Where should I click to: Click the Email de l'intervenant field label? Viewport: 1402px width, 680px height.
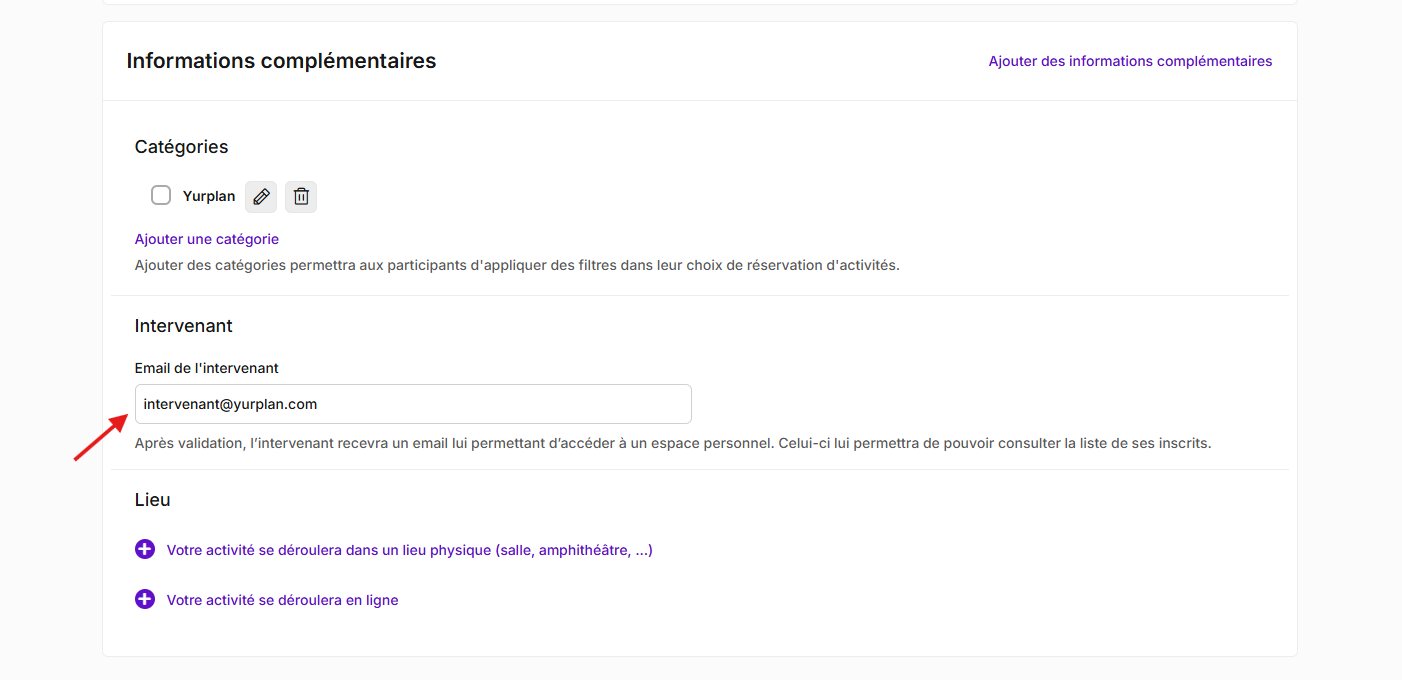tap(207, 368)
